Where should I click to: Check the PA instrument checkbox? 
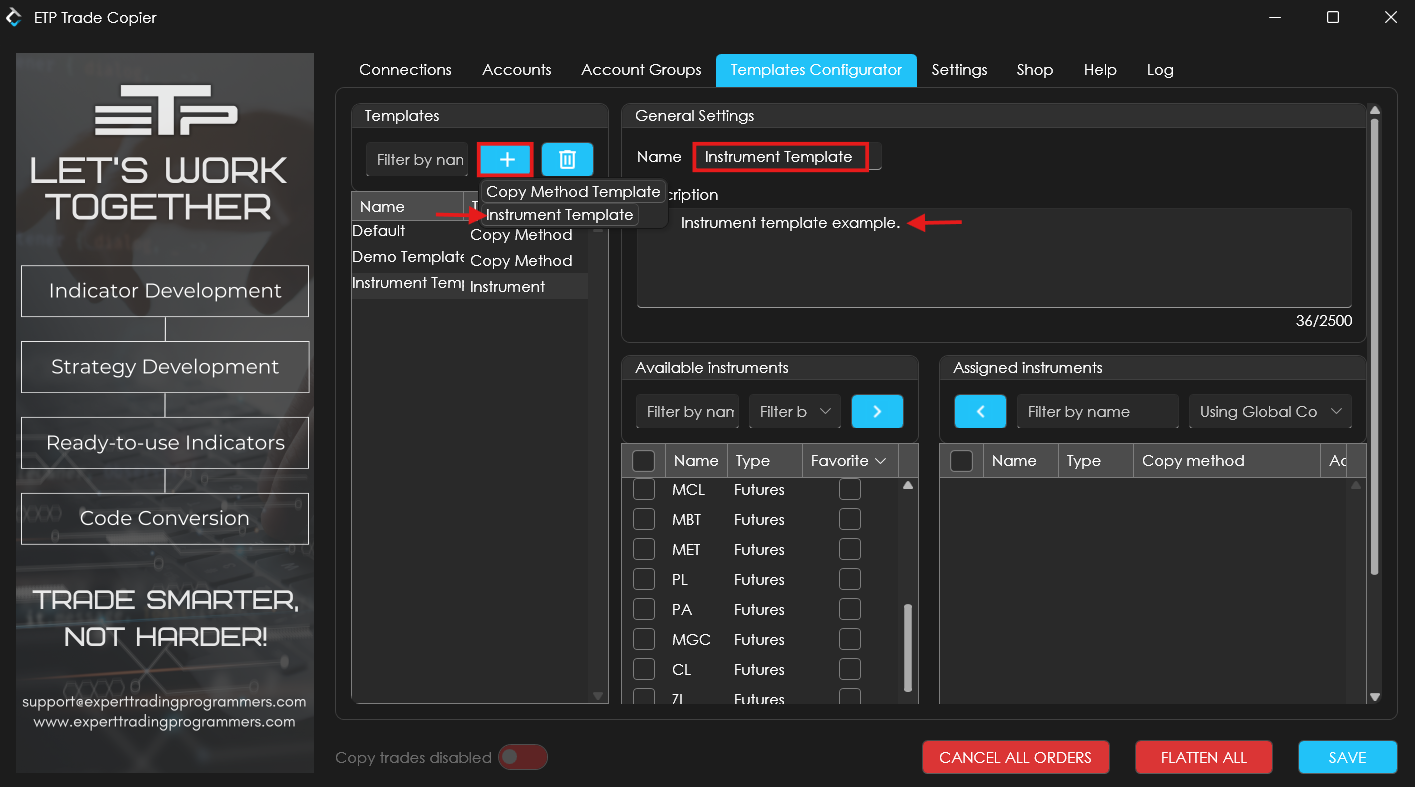(x=644, y=610)
